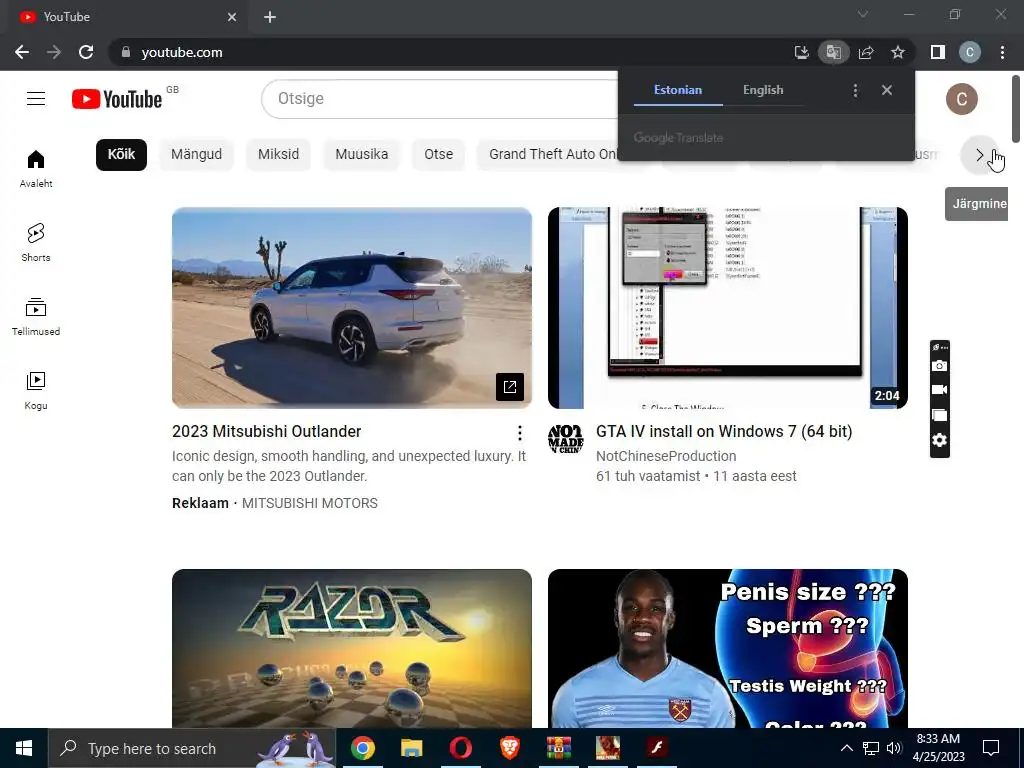Open the Flash icon on the taskbar
1024x768 pixels.
click(x=656, y=748)
